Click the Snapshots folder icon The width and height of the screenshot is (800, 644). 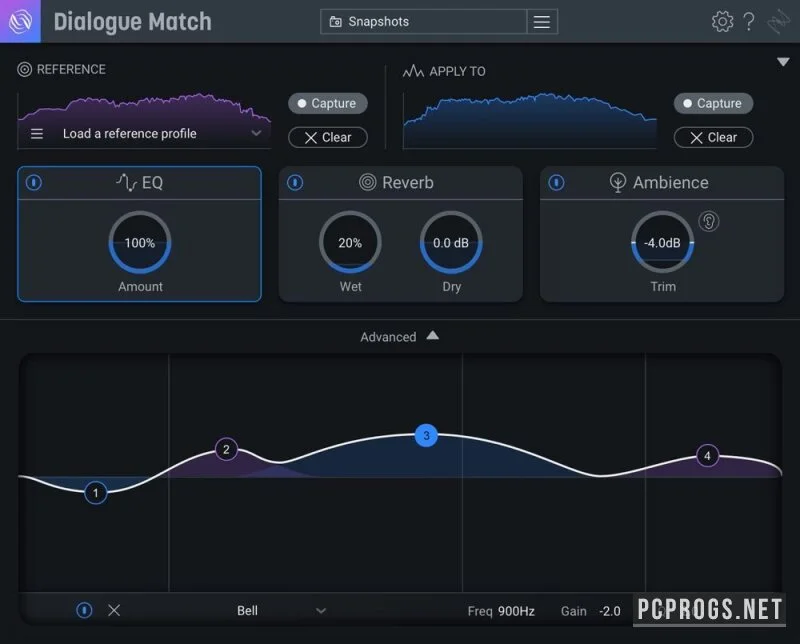tap(335, 21)
